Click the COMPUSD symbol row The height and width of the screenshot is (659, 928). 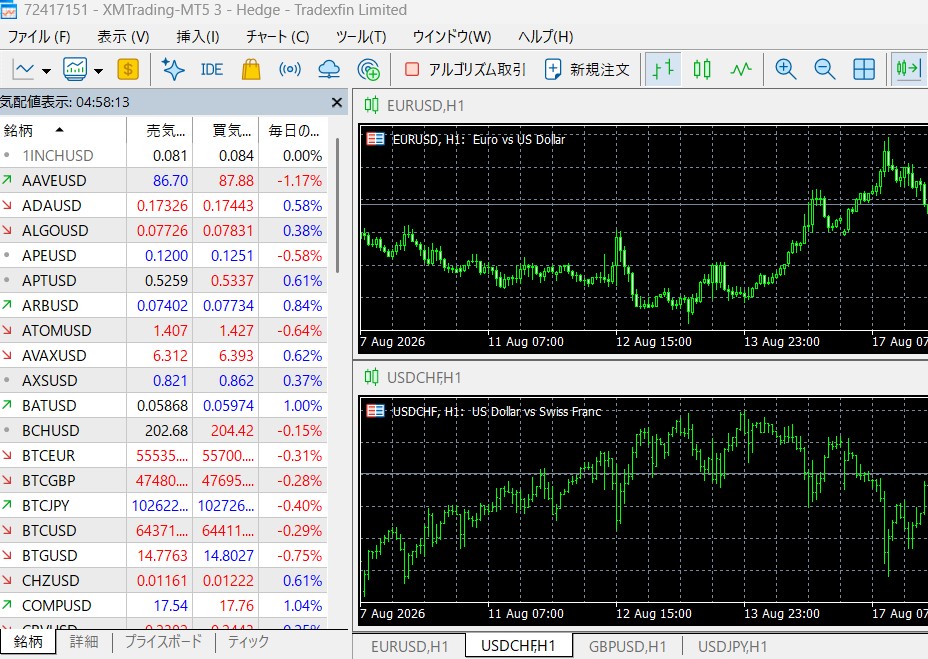click(x=163, y=606)
